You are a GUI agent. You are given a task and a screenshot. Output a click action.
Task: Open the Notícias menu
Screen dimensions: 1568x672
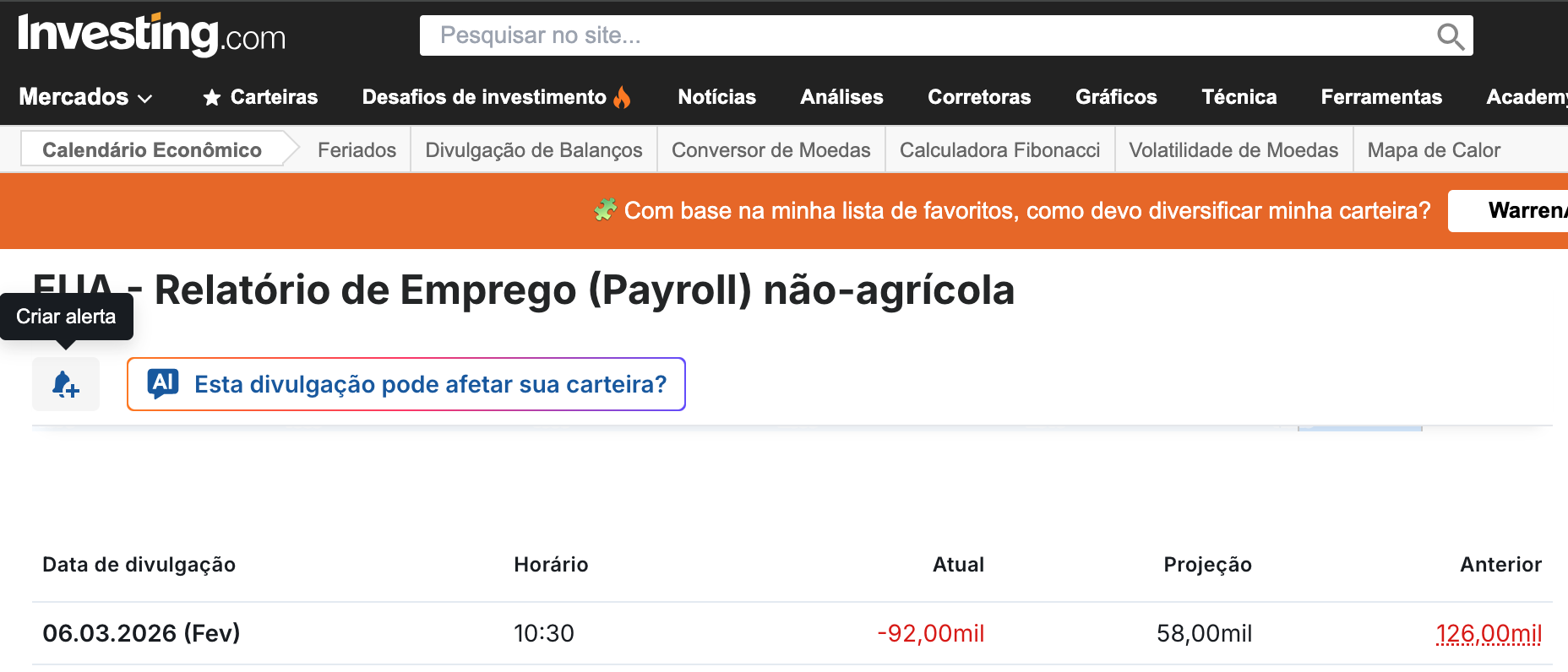point(716,97)
